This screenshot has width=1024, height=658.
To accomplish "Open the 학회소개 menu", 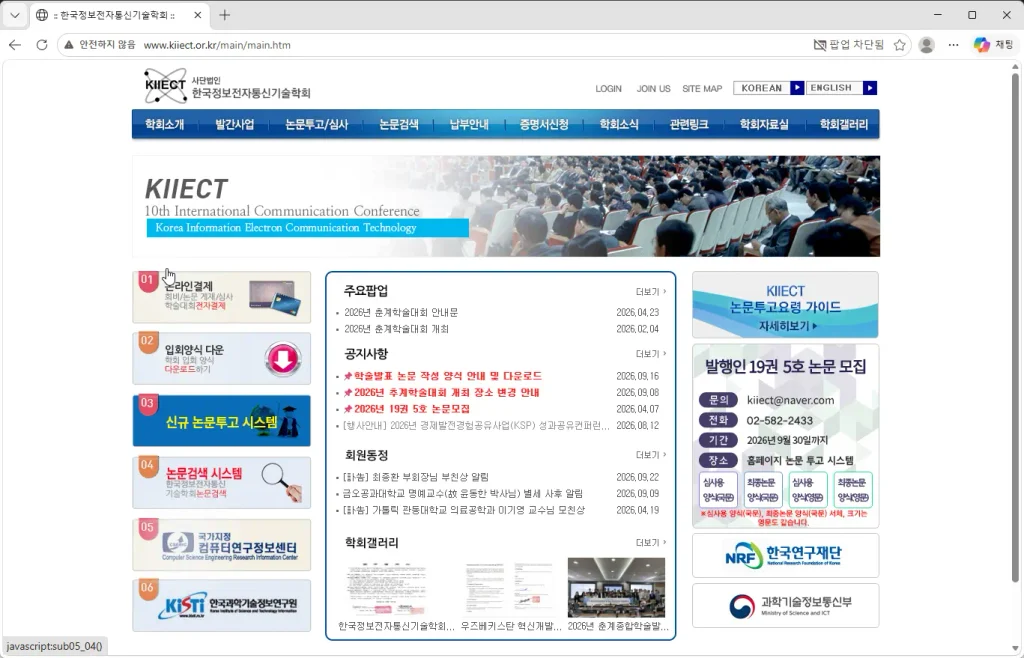I will point(165,125).
